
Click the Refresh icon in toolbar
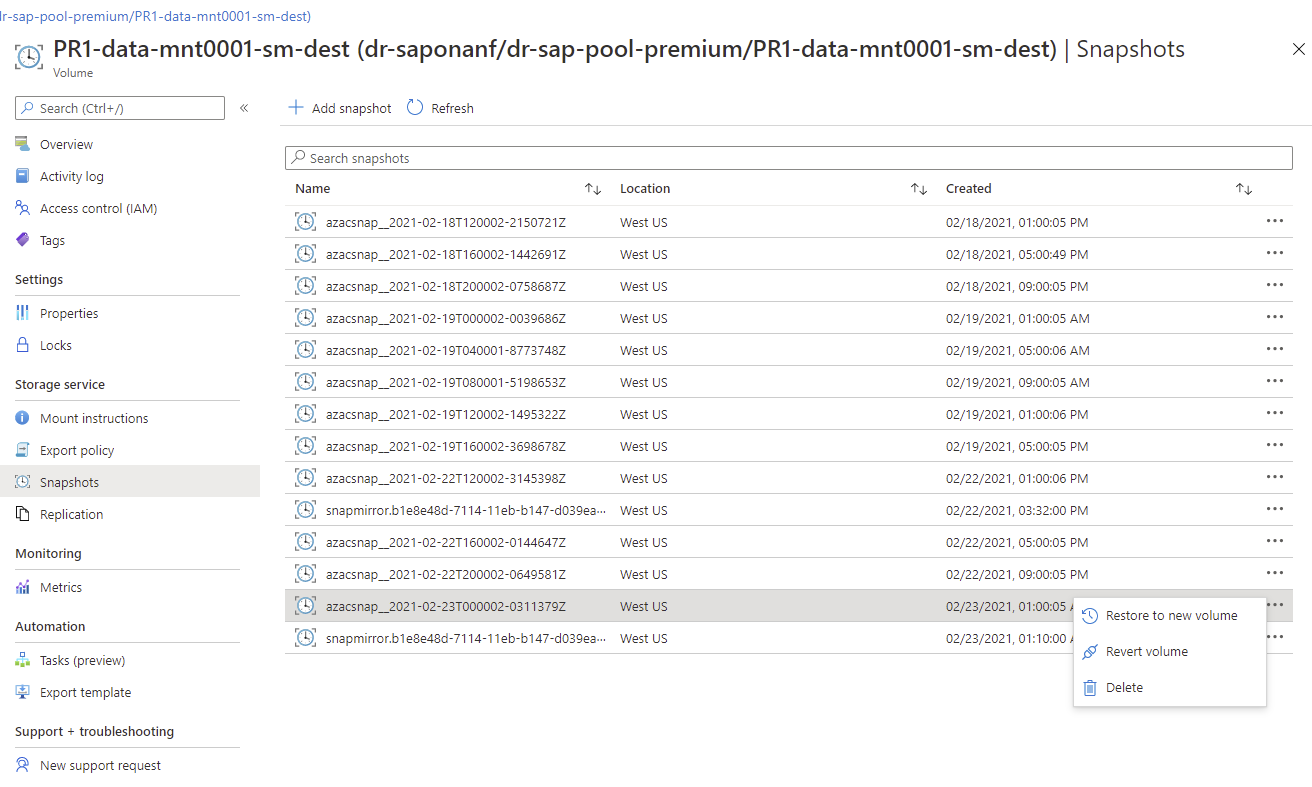pos(415,108)
